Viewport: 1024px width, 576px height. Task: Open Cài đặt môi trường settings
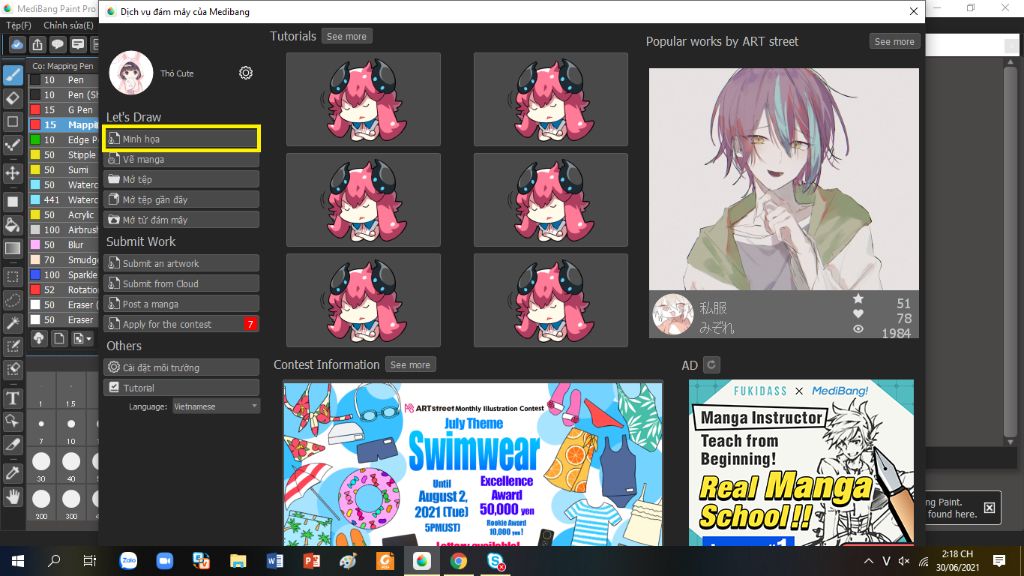(x=182, y=367)
